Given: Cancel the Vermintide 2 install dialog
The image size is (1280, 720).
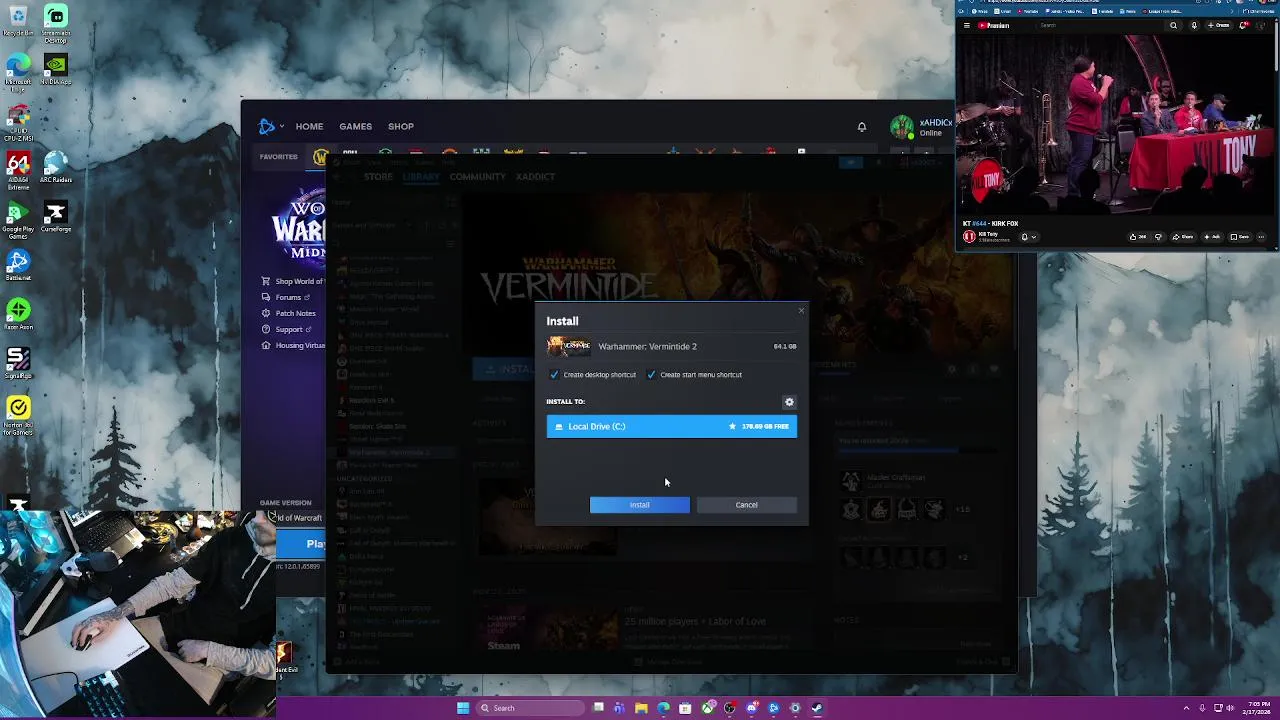Looking at the screenshot, I should [746, 505].
